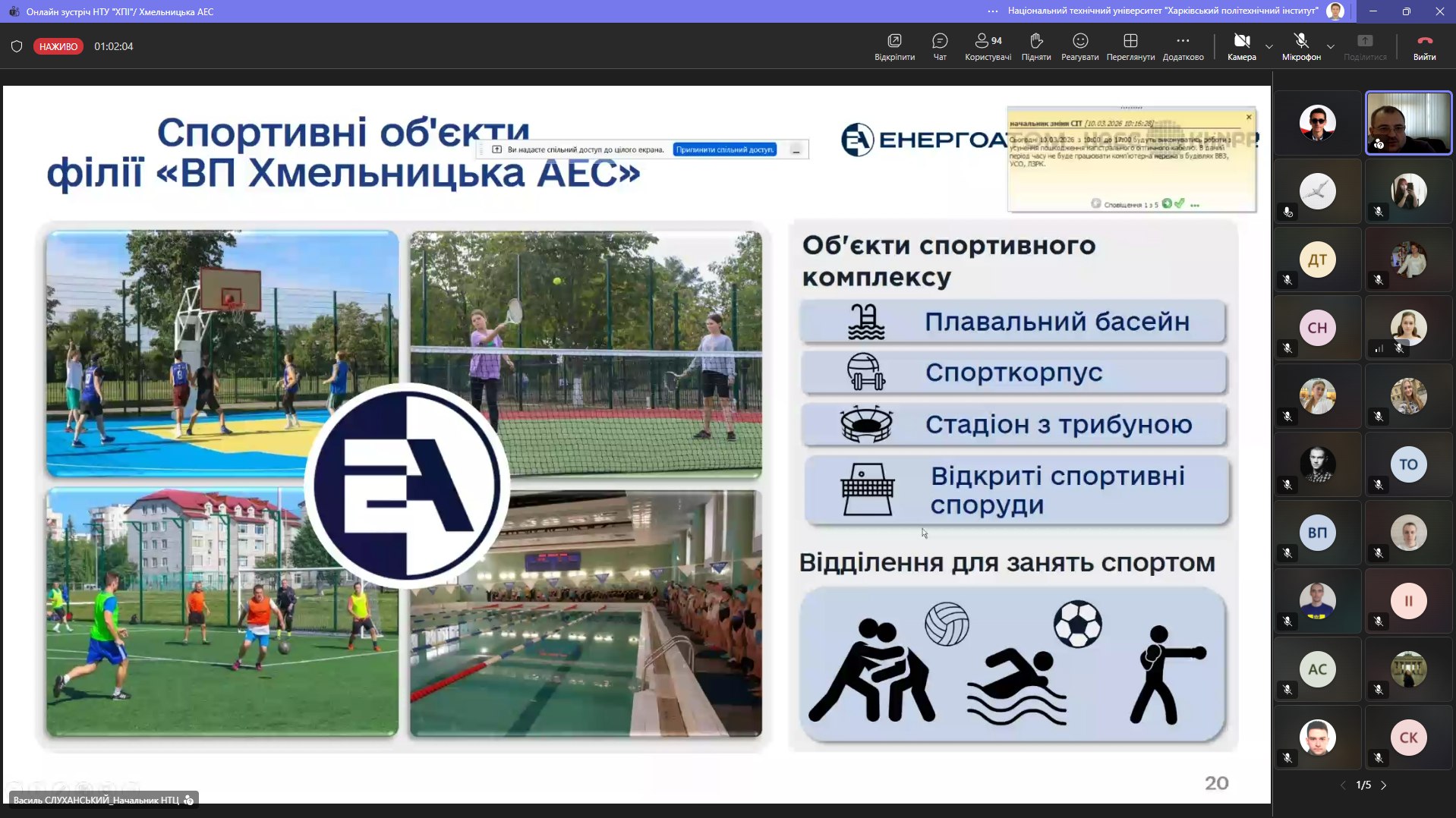Show the Користувачі participants list
Image resolution: width=1456 pixels, height=818 pixels.
point(988,46)
